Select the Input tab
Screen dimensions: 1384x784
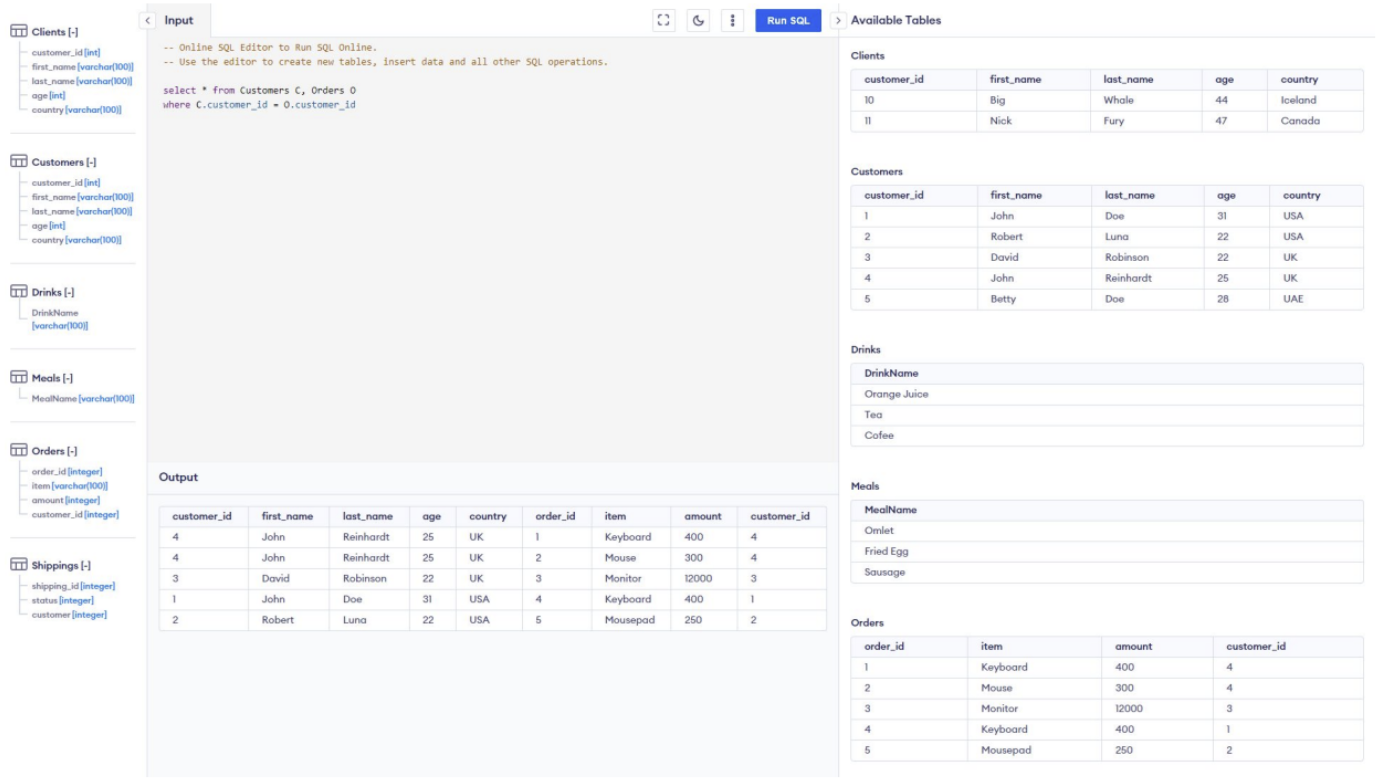coord(180,20)
